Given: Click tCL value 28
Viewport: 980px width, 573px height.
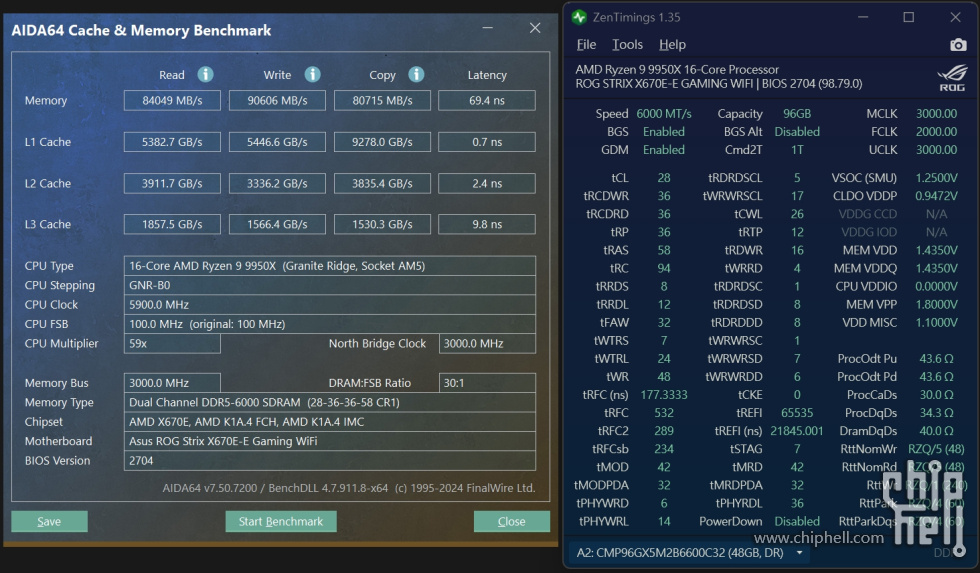Looking at the screenshot, I should 664,178.
